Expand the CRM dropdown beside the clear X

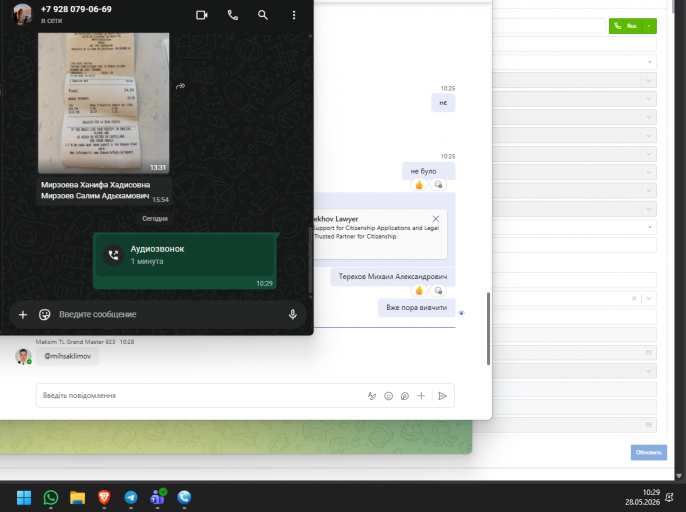649,298
